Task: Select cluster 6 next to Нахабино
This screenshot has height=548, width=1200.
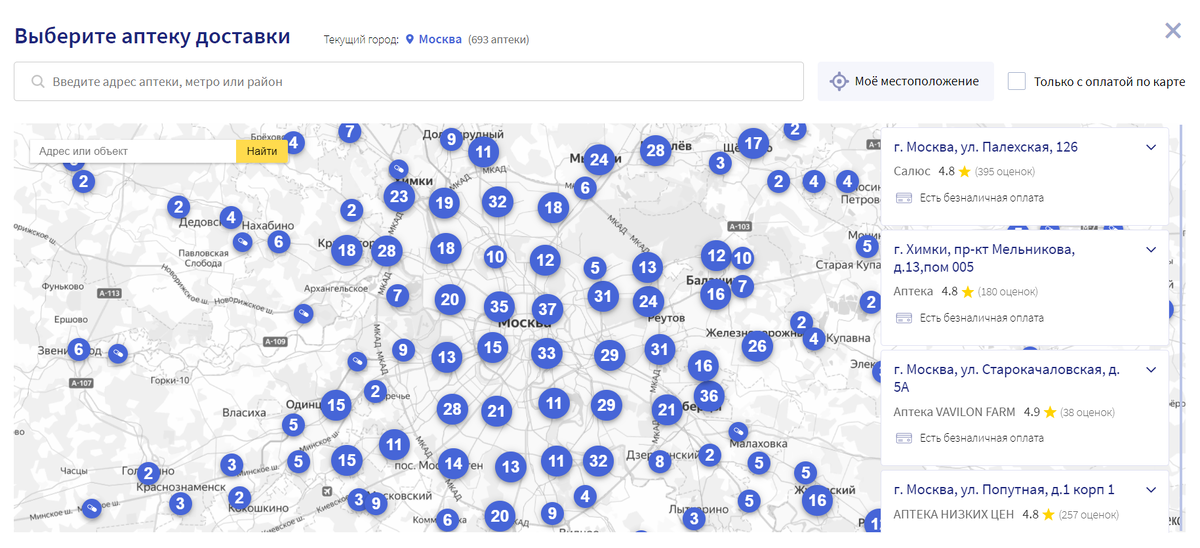Action: tap(279, 241)
